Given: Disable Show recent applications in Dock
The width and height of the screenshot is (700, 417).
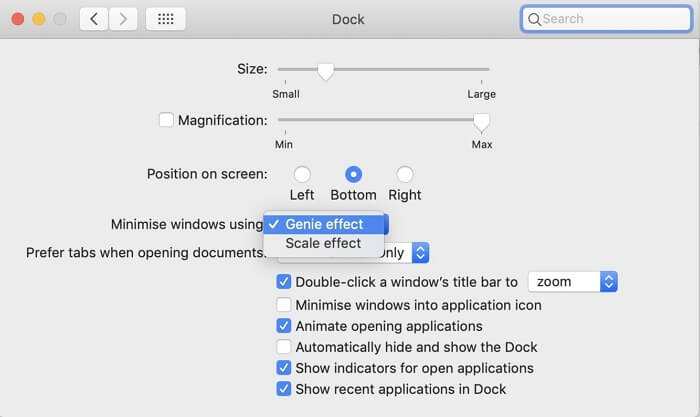Looking at the screenshot, I should [x=284, y=389].
